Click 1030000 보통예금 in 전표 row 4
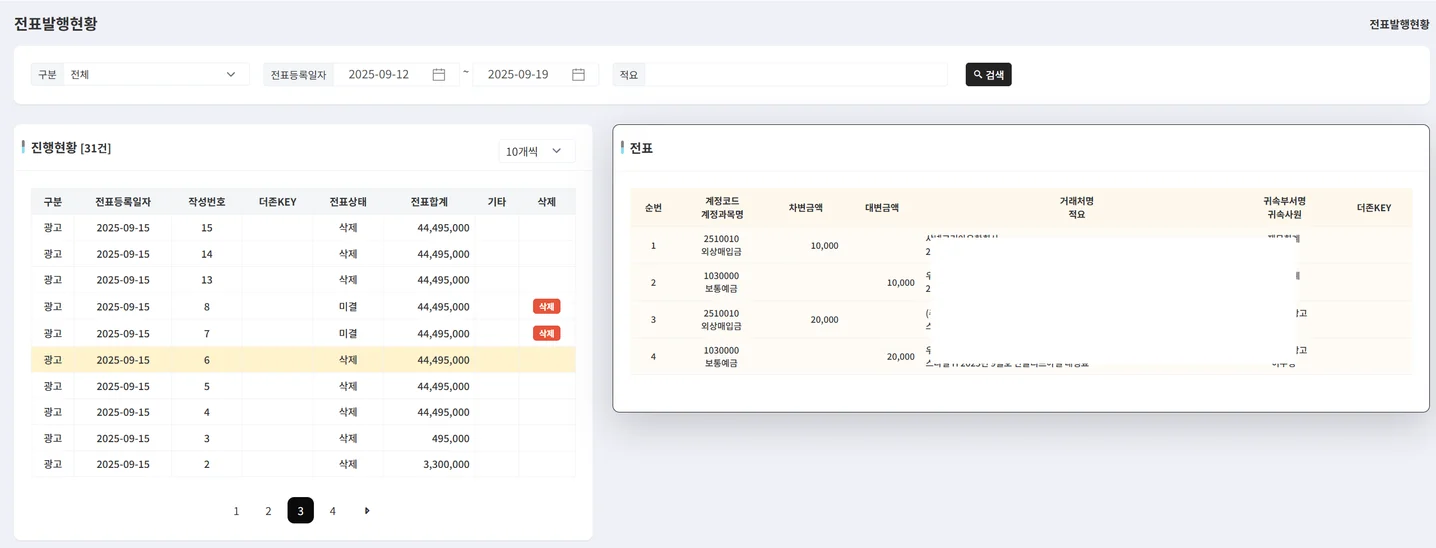Image resolution: width=1436 pixels, height=548 pixels. [721, 356]
